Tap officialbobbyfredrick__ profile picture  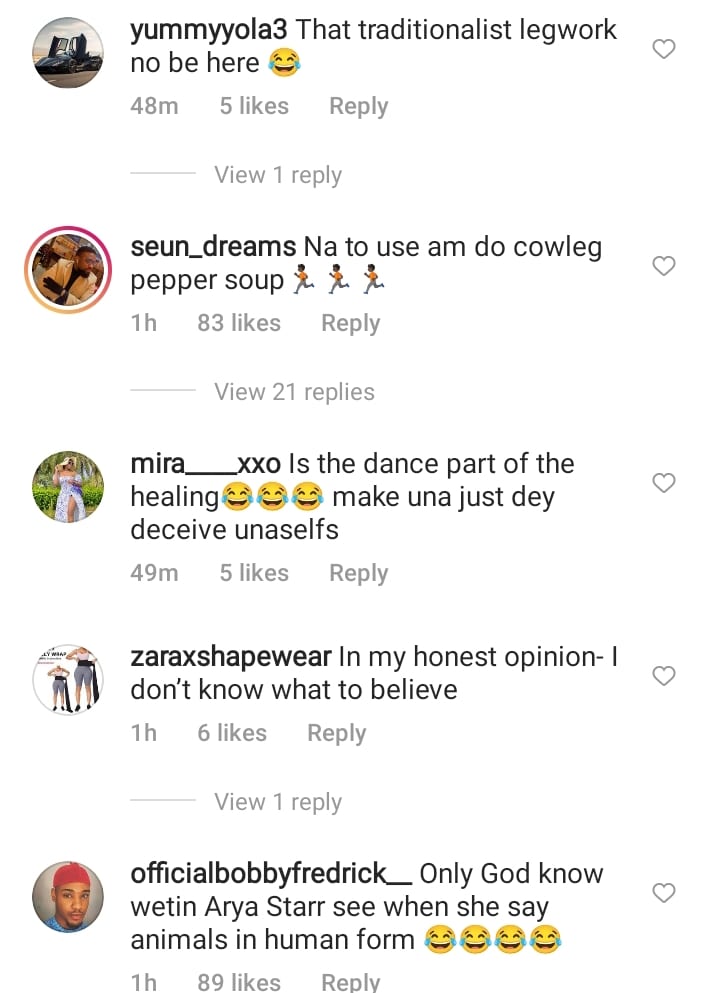[68, 896]
